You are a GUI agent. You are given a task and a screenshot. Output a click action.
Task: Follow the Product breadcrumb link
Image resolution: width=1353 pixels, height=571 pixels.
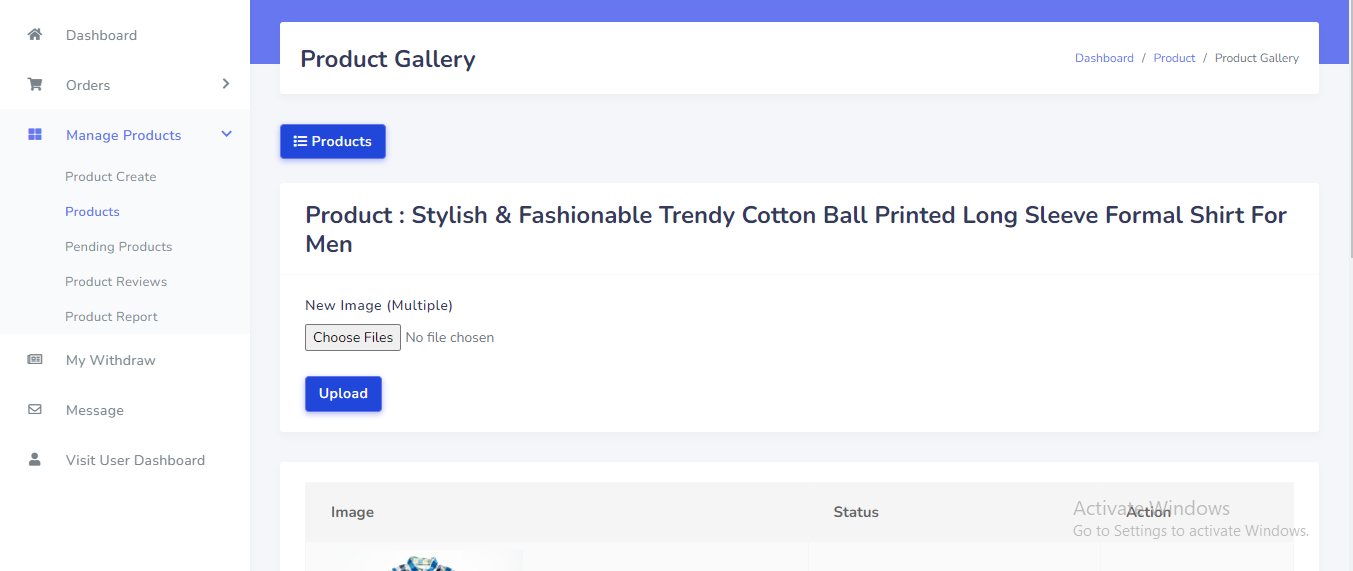click(x=1174, y=58)
